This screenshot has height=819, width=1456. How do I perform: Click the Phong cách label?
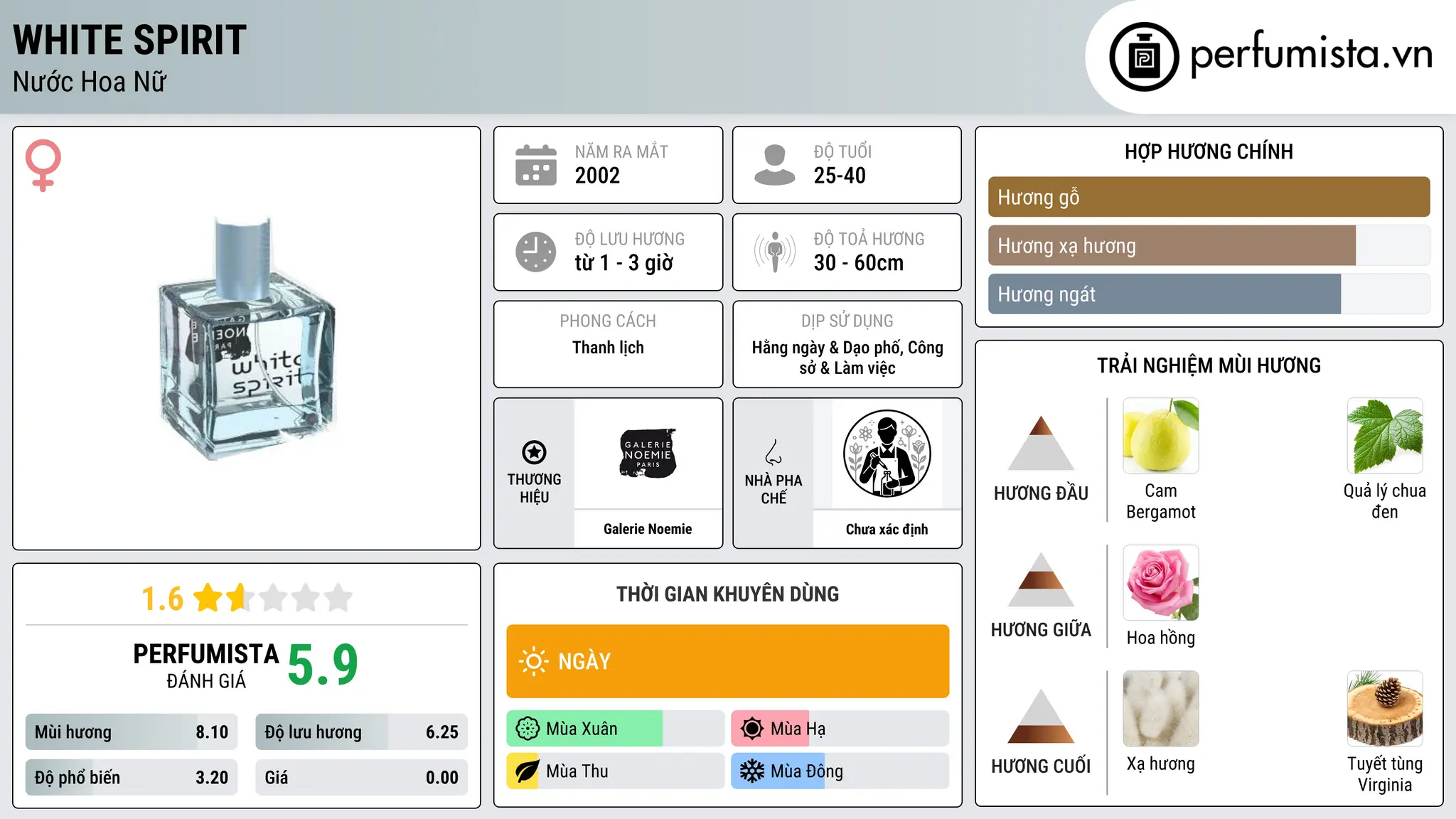pyautogui.click(x=608, y=321)
